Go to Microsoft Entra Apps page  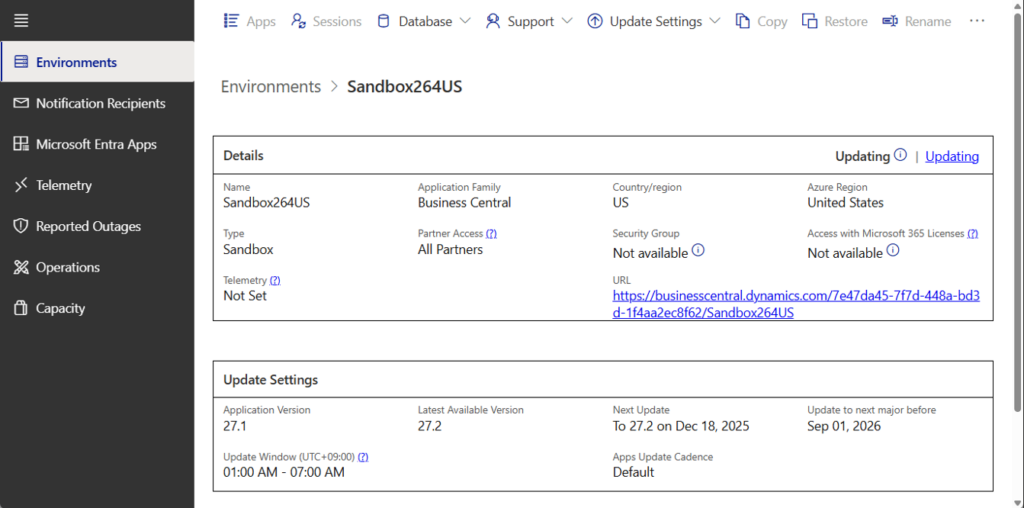[x=96, y=144]
